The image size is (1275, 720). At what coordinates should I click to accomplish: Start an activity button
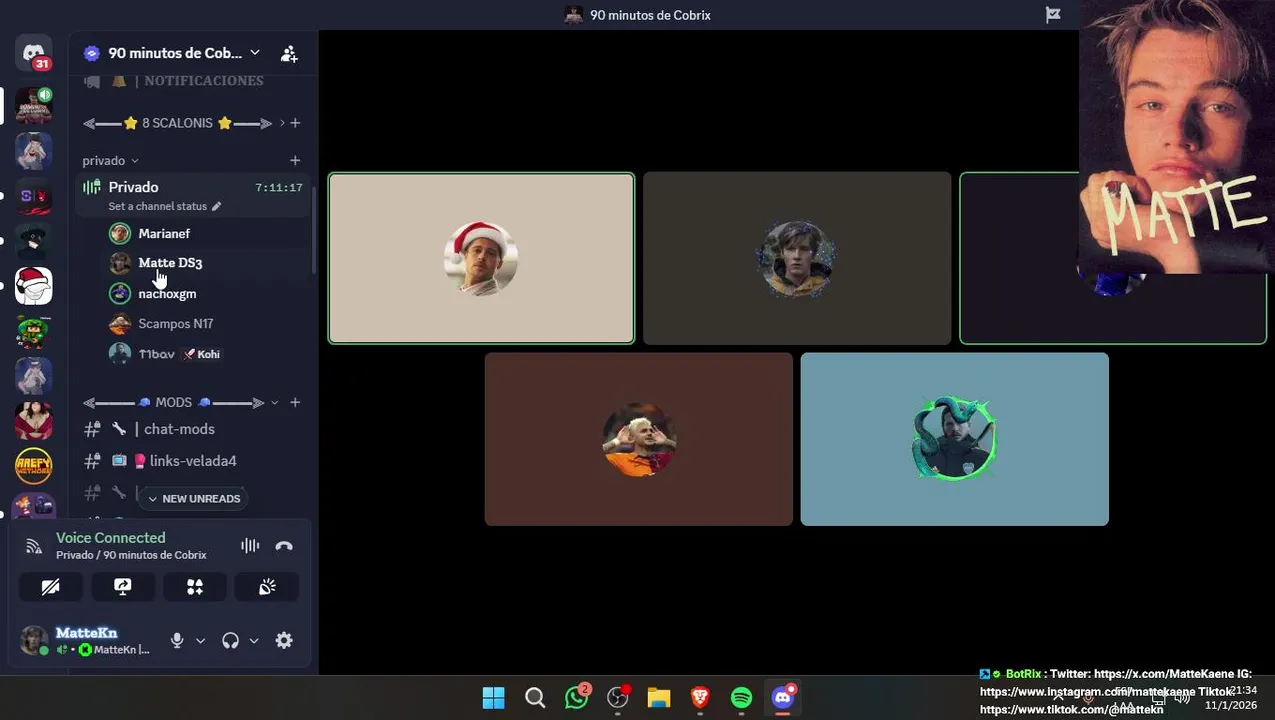tap(195, 587)
